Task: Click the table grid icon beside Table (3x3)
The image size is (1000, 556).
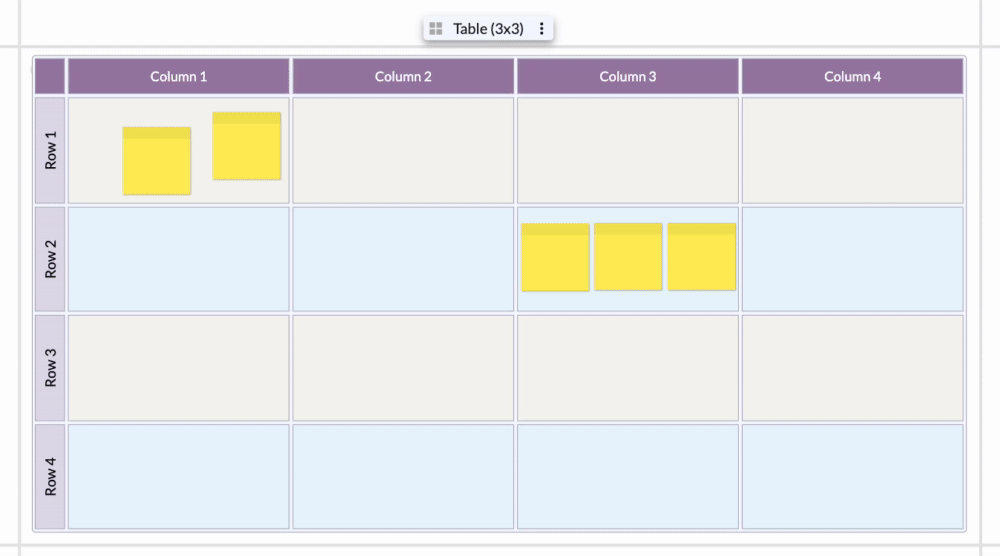Action: [436, 29]
